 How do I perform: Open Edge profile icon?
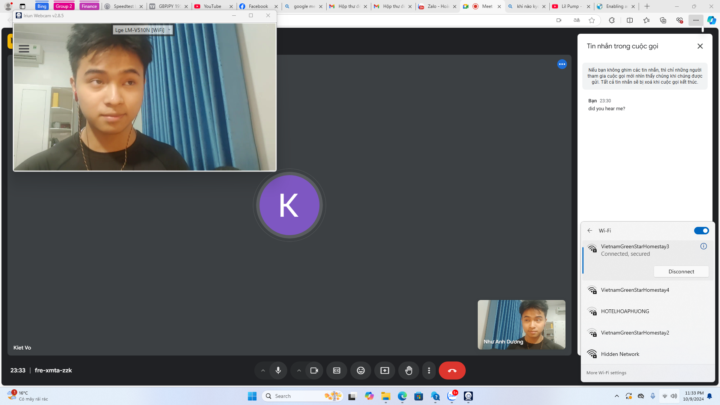pyautogui.click(x=8, y=6)
